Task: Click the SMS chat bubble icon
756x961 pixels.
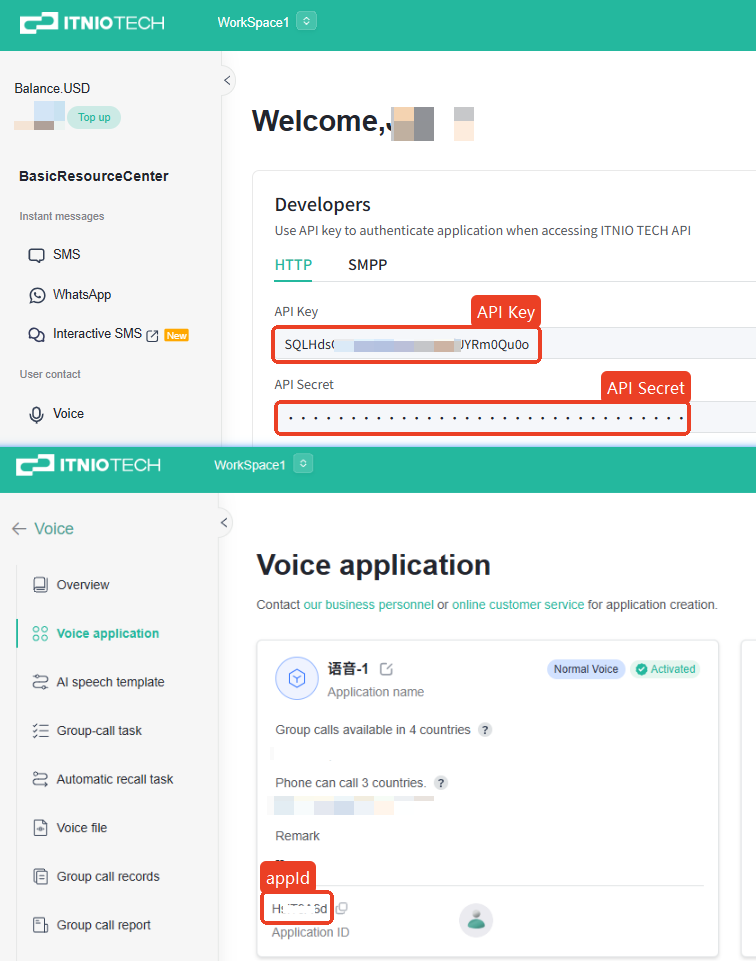Action: pos(37,255)
